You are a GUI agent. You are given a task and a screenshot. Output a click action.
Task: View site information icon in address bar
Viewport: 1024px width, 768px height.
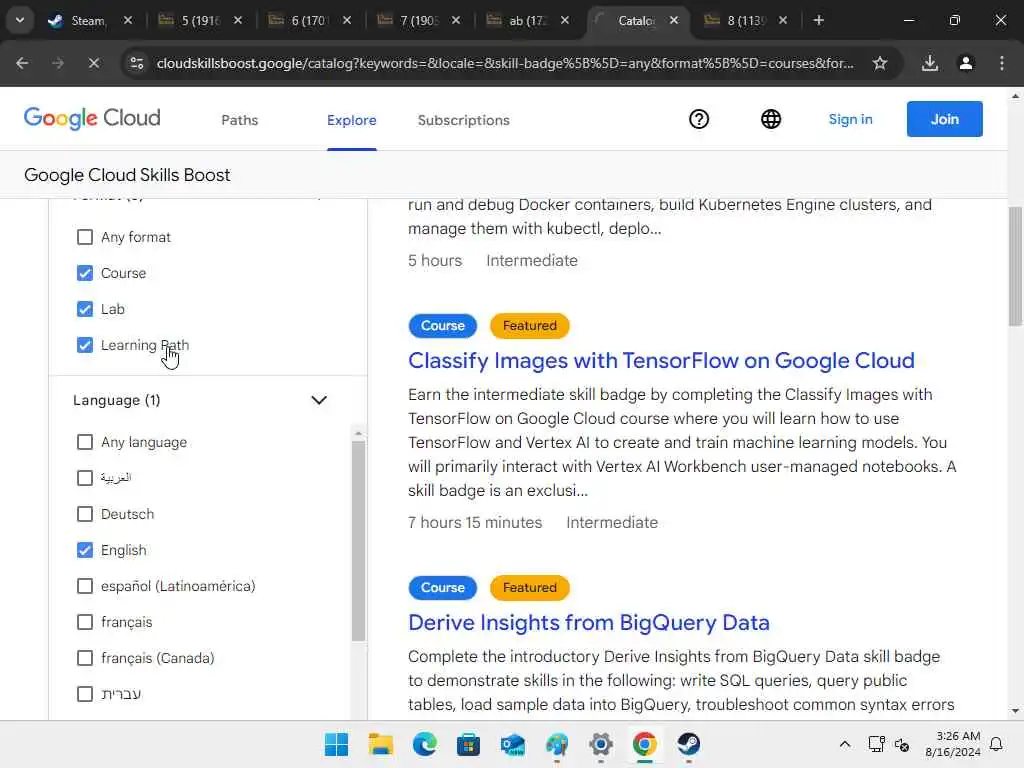[136, 63]
